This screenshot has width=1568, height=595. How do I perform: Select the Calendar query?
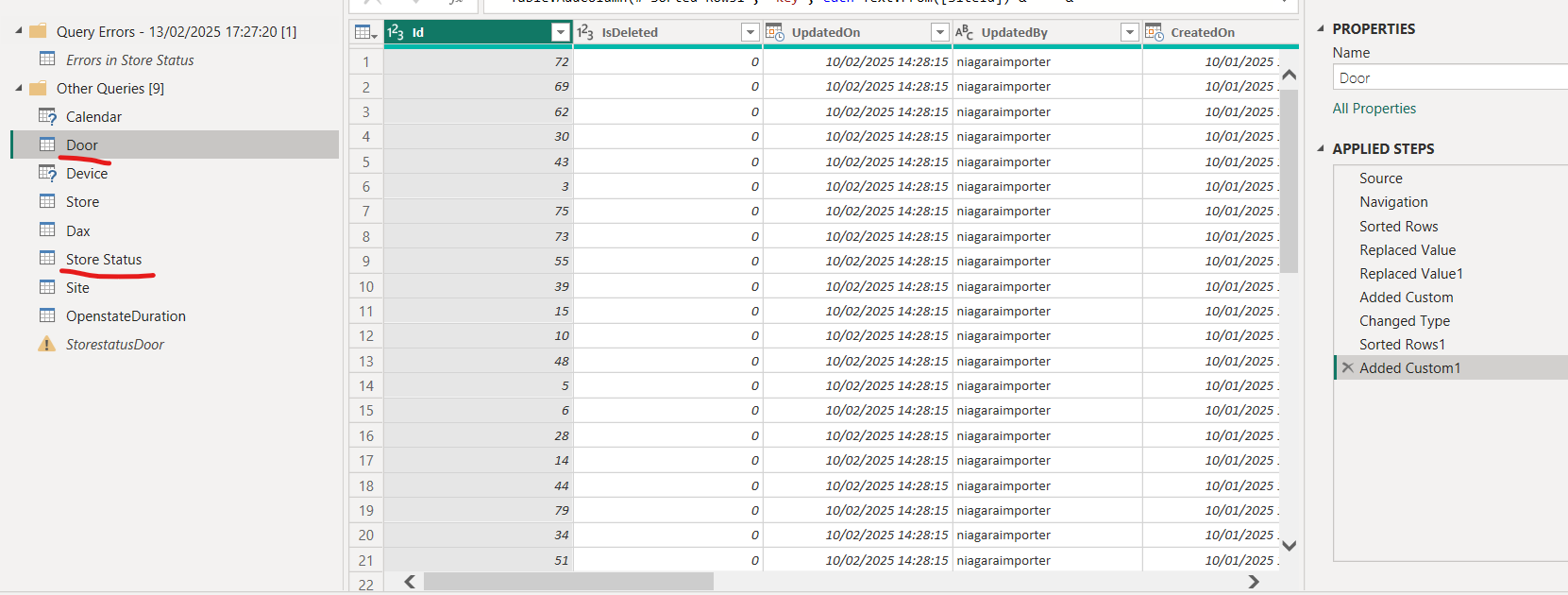pos(93,116)
